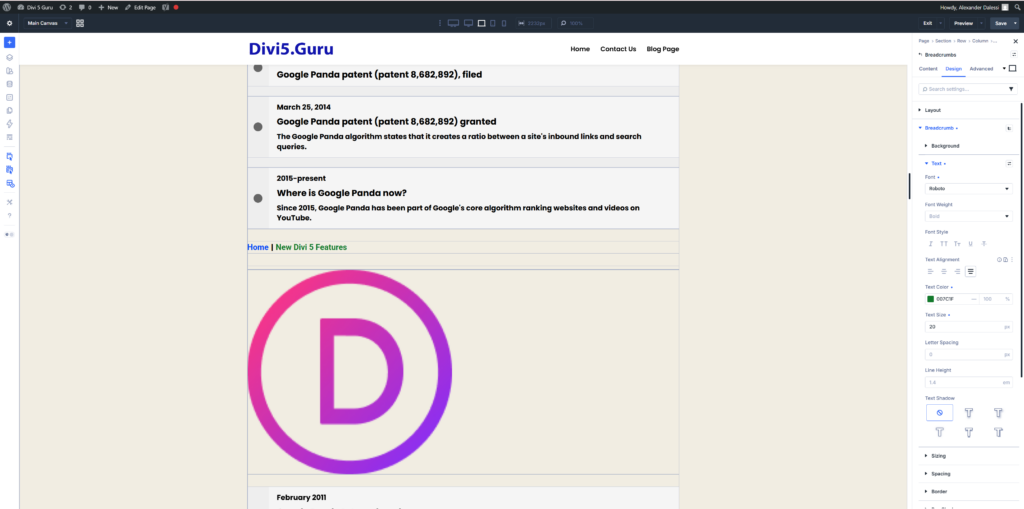
Task: Click the updates counter icon showing 2
Action: [65, 7]
